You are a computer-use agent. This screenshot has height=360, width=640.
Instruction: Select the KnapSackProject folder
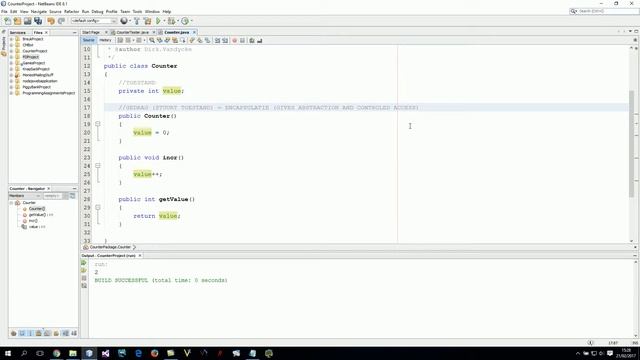point(36,69)
